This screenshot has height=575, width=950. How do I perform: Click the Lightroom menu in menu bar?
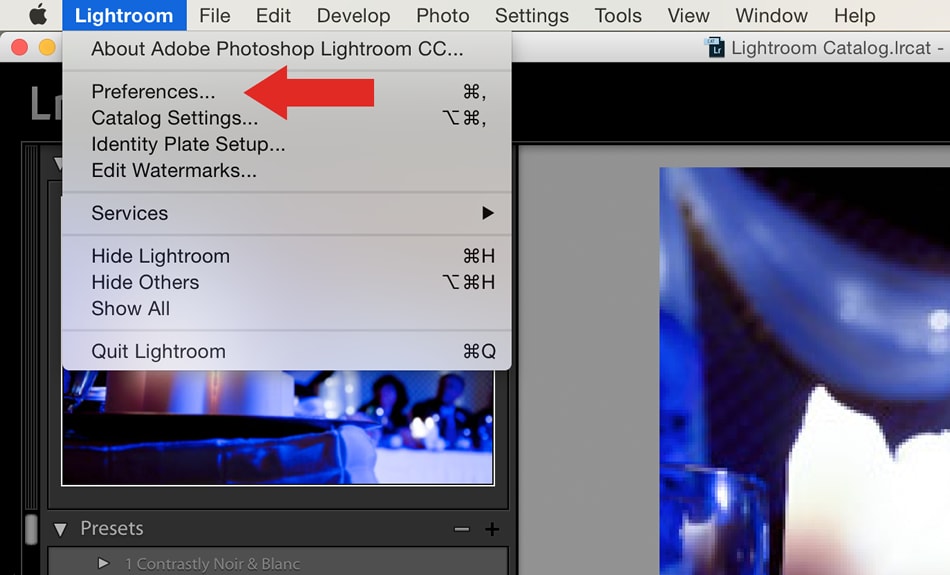coord(124,15)
